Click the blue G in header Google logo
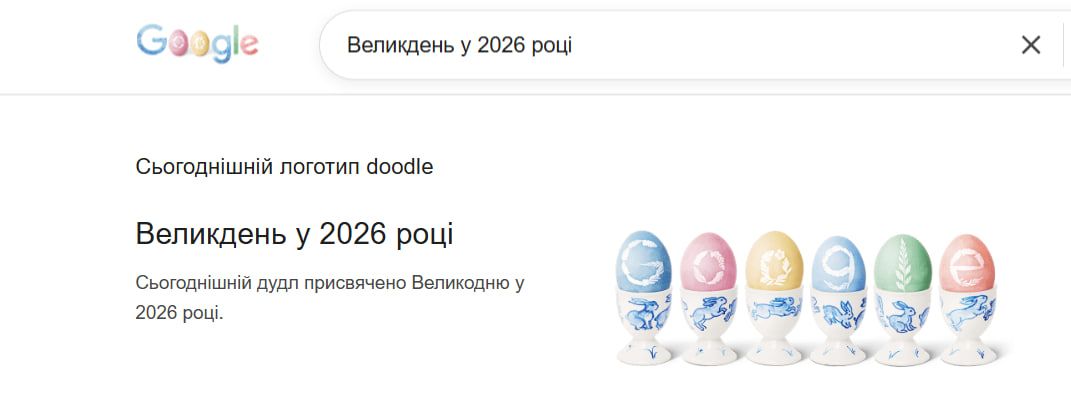The height and width of the screenshot is (410, 1071). coord(150,40)
